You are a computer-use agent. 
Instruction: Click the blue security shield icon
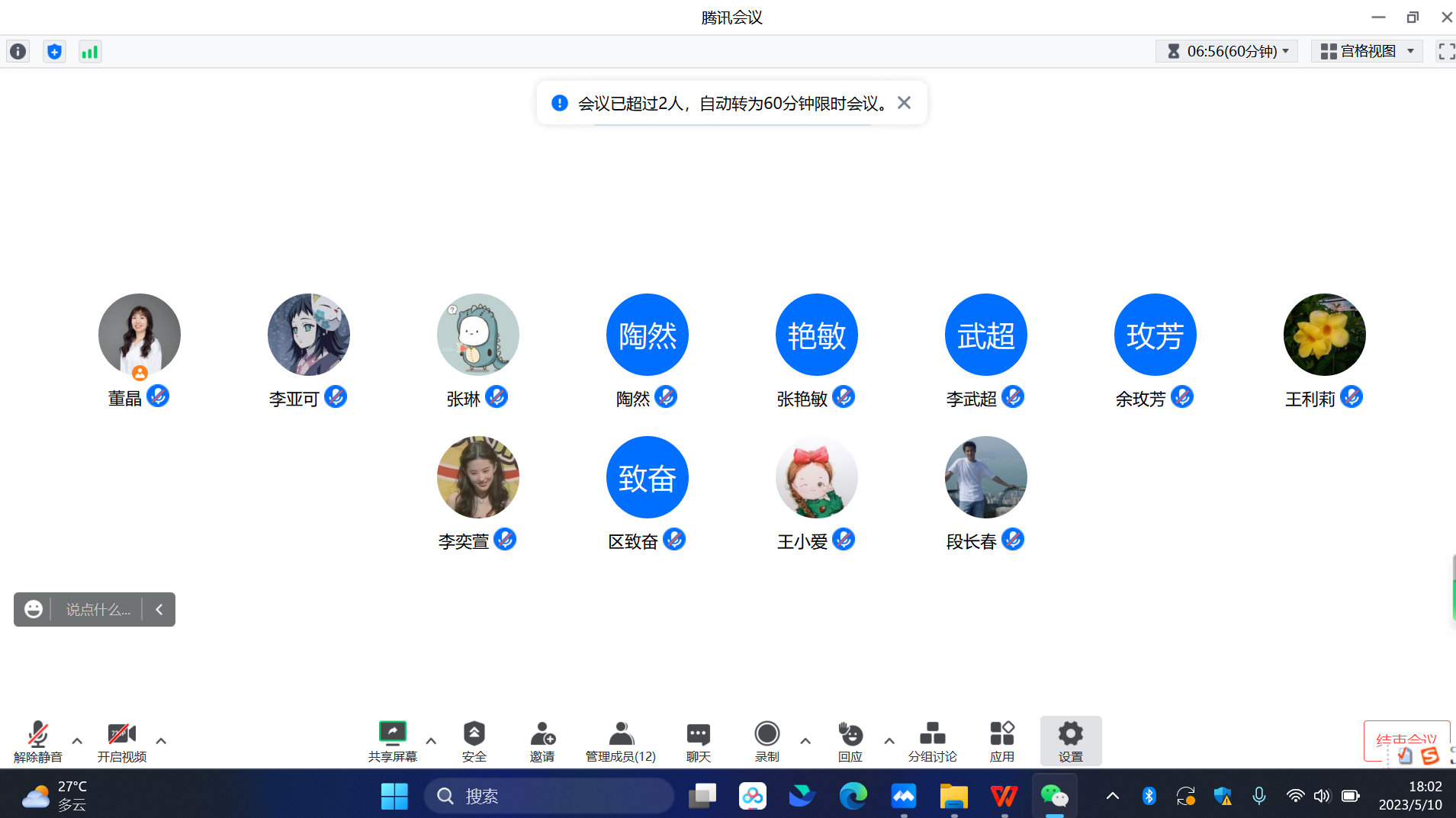tap(54, 52)
